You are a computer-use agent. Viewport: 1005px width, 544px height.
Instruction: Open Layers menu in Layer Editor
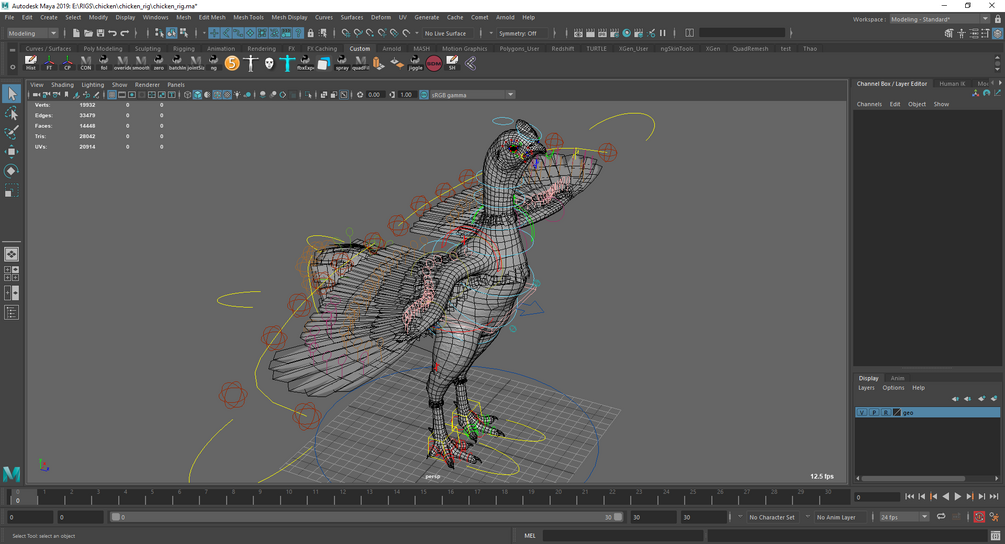(866, 388)
